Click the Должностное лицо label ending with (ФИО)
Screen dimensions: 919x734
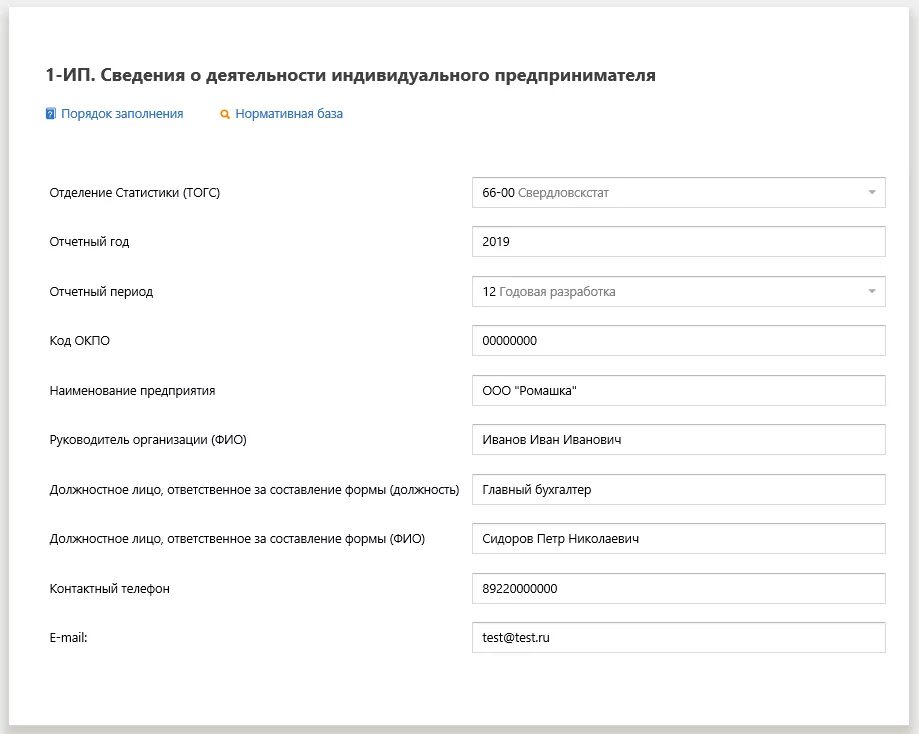coord(237,539)
